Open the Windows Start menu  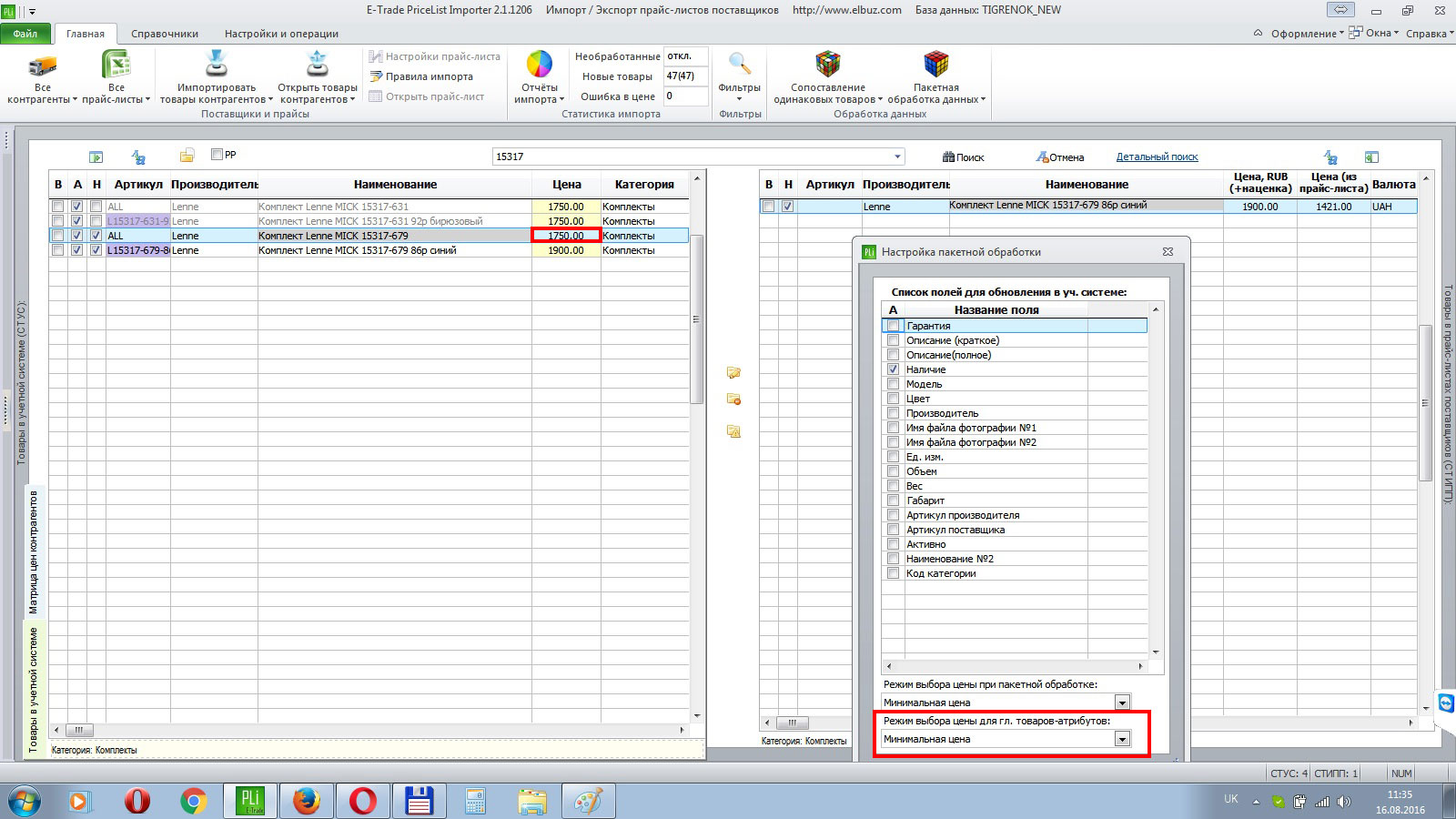pos(25,801)
